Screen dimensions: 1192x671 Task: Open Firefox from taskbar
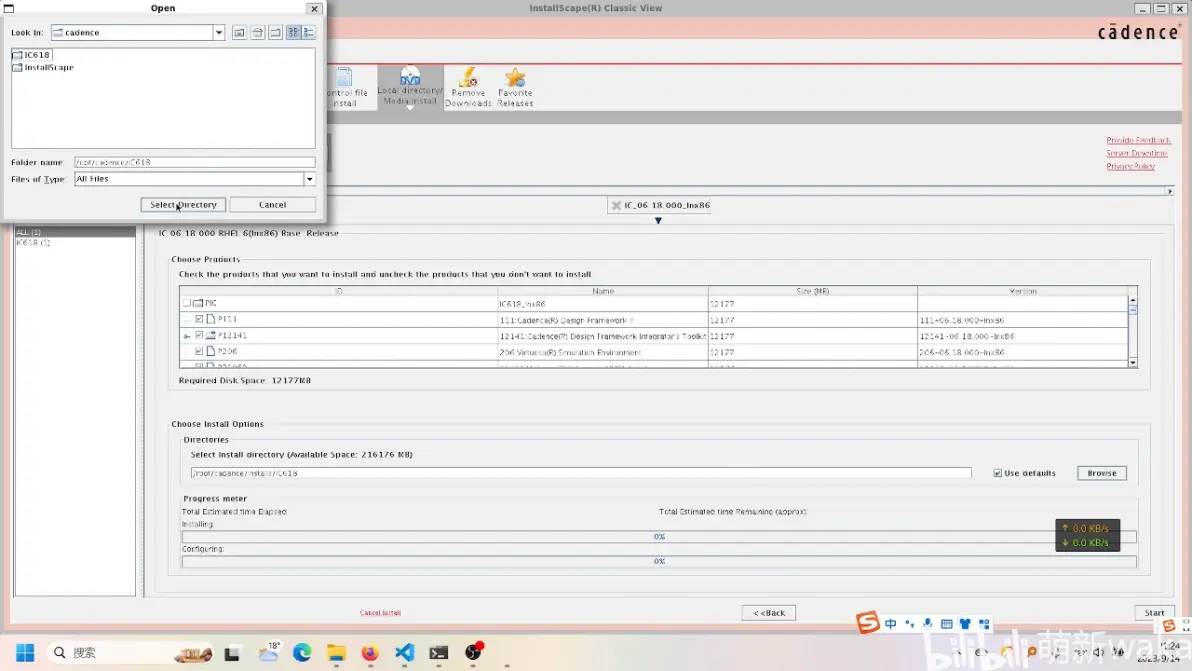point(370,653)
